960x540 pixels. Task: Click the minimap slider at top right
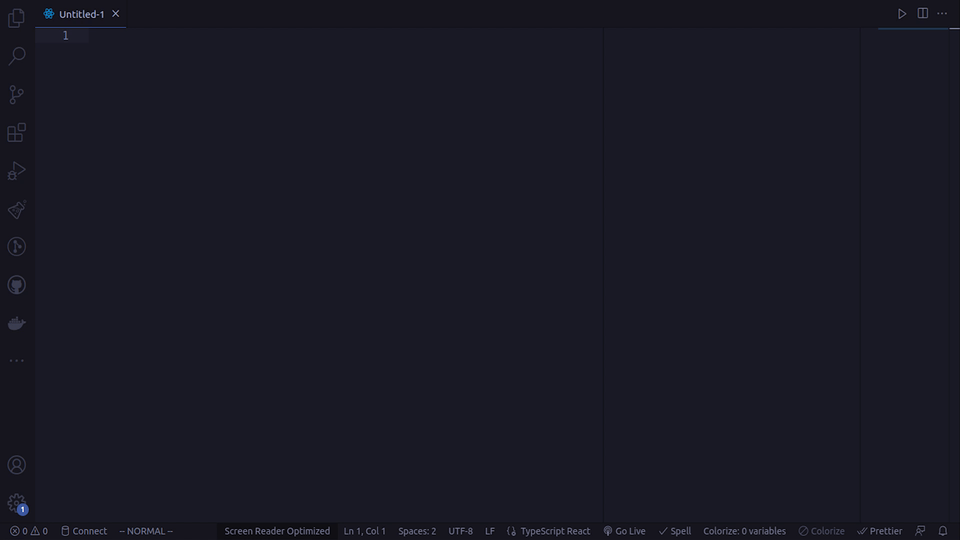(913, 29)
